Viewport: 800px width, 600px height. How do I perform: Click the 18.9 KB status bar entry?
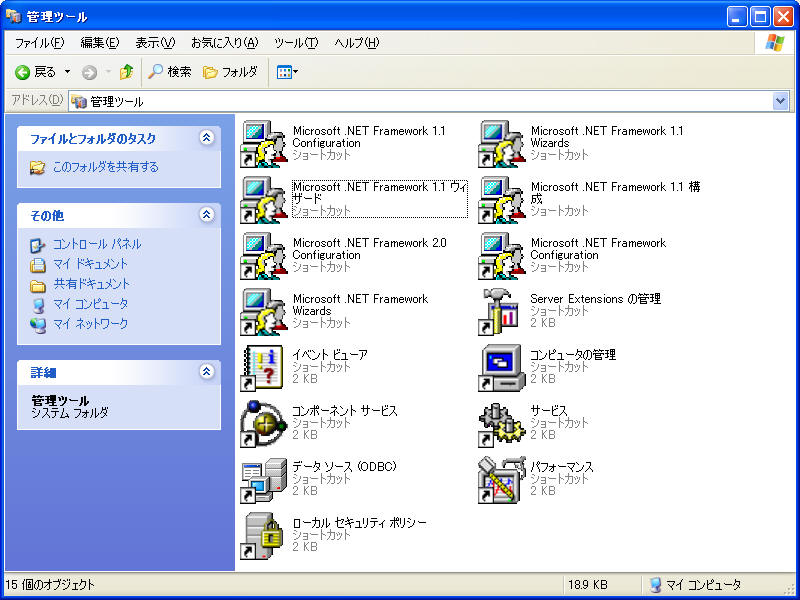[x=588, y=585]
